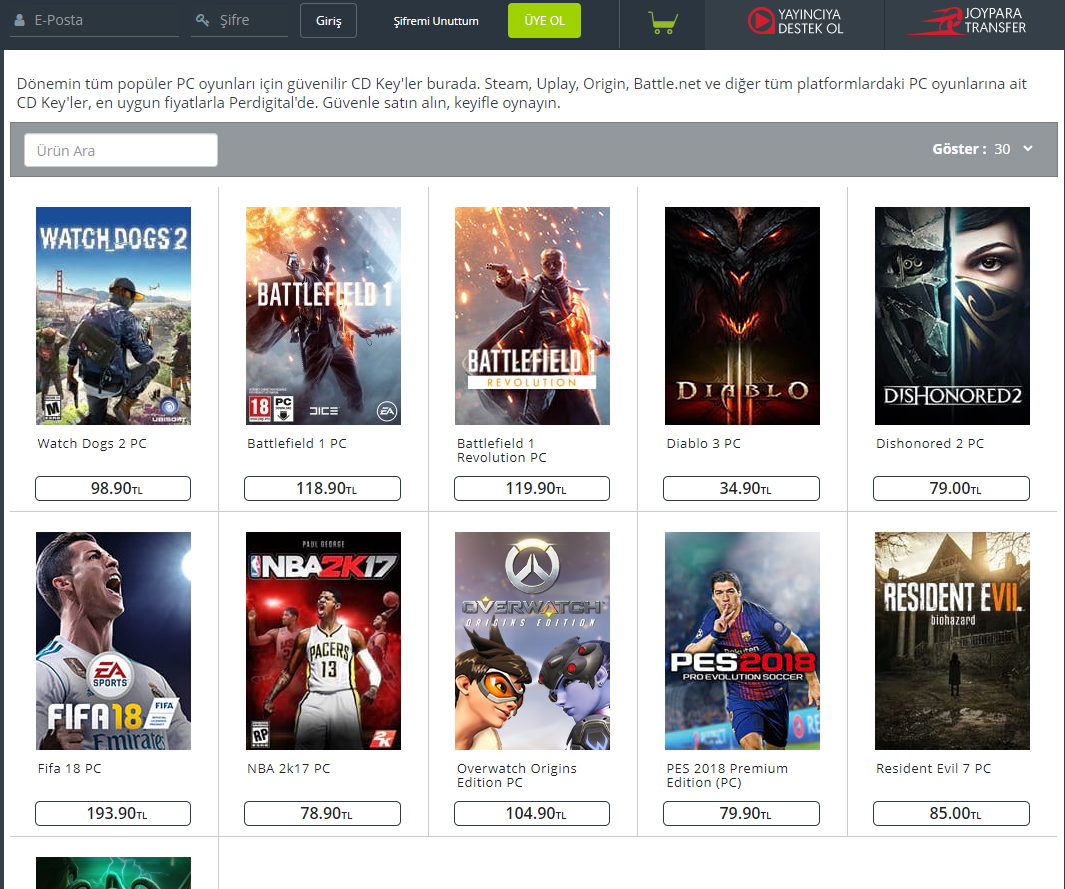Image resolution: width=1065 pixels, height=889 pixels.
Task: Open the Fifa 18 cover image
Action: 113,641
